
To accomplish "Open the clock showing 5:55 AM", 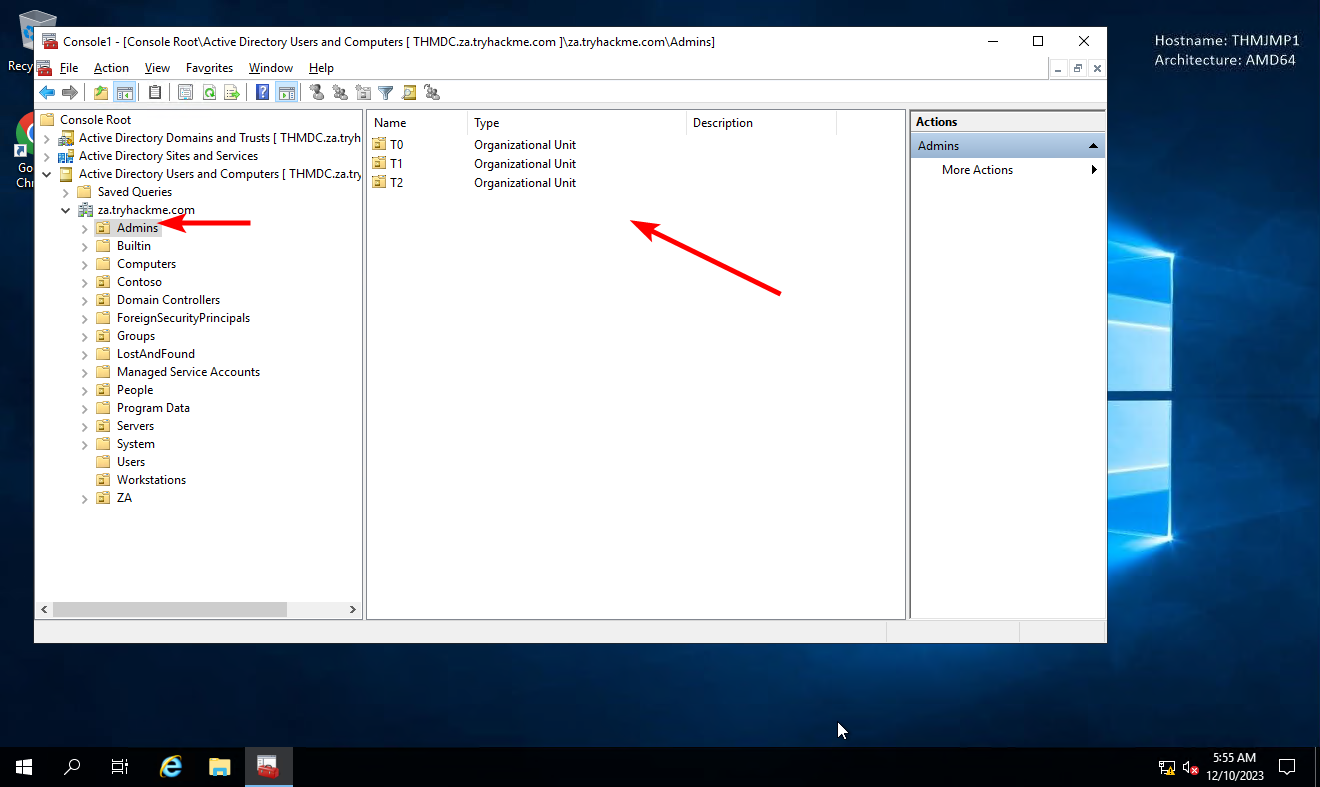I will (x=1234, y=767).
